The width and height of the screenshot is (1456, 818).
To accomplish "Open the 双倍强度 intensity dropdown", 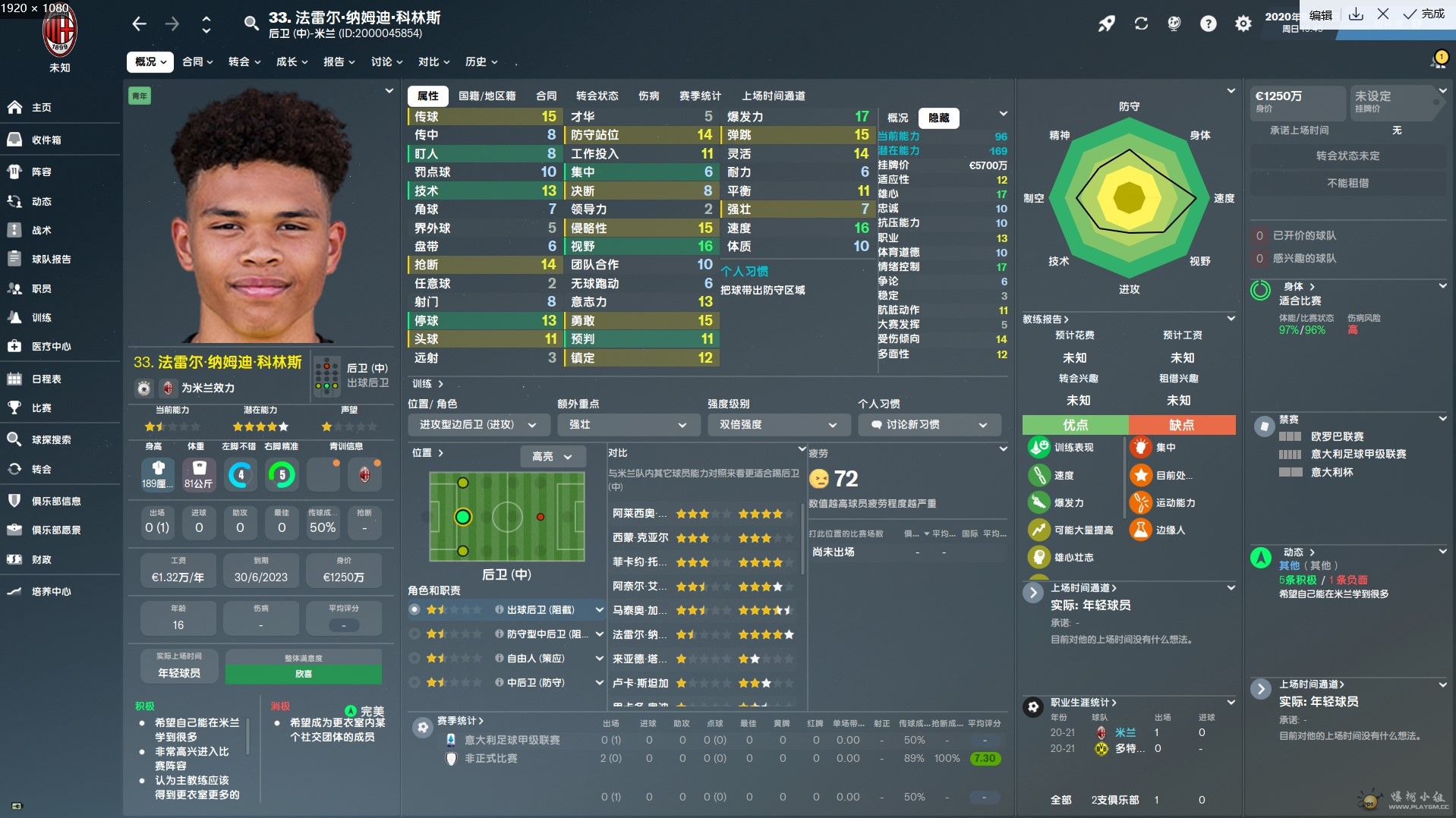I will coord(776,425).
